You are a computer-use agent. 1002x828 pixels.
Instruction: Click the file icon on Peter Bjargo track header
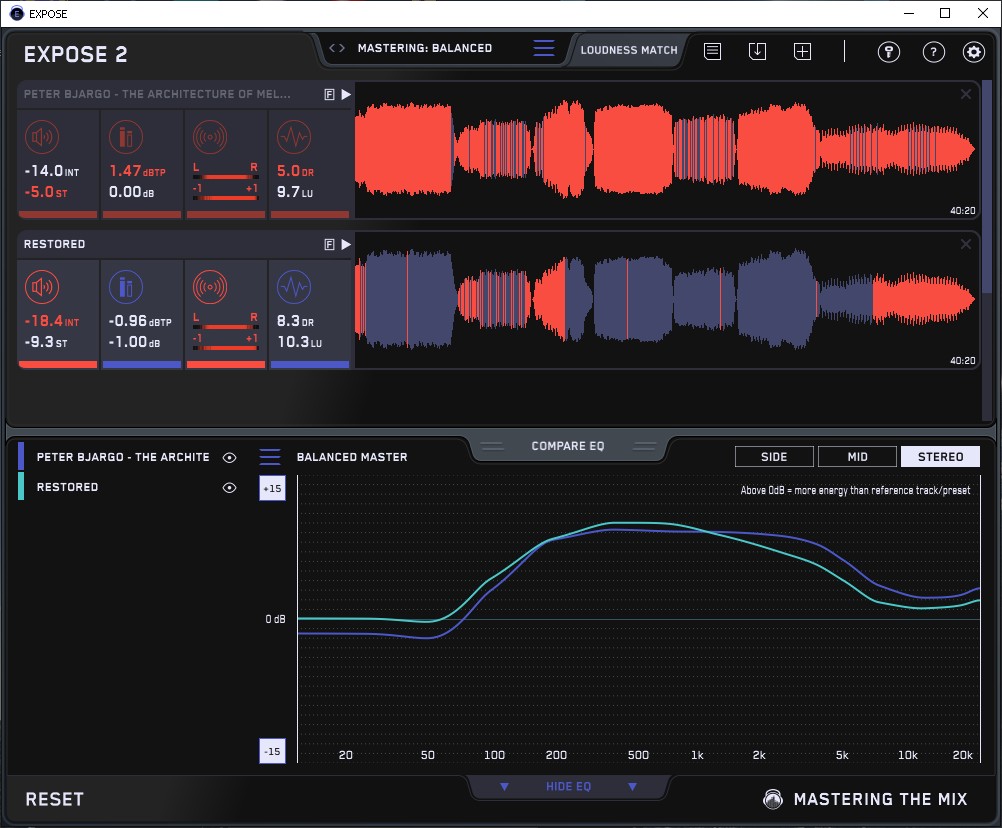coord(329,95)
